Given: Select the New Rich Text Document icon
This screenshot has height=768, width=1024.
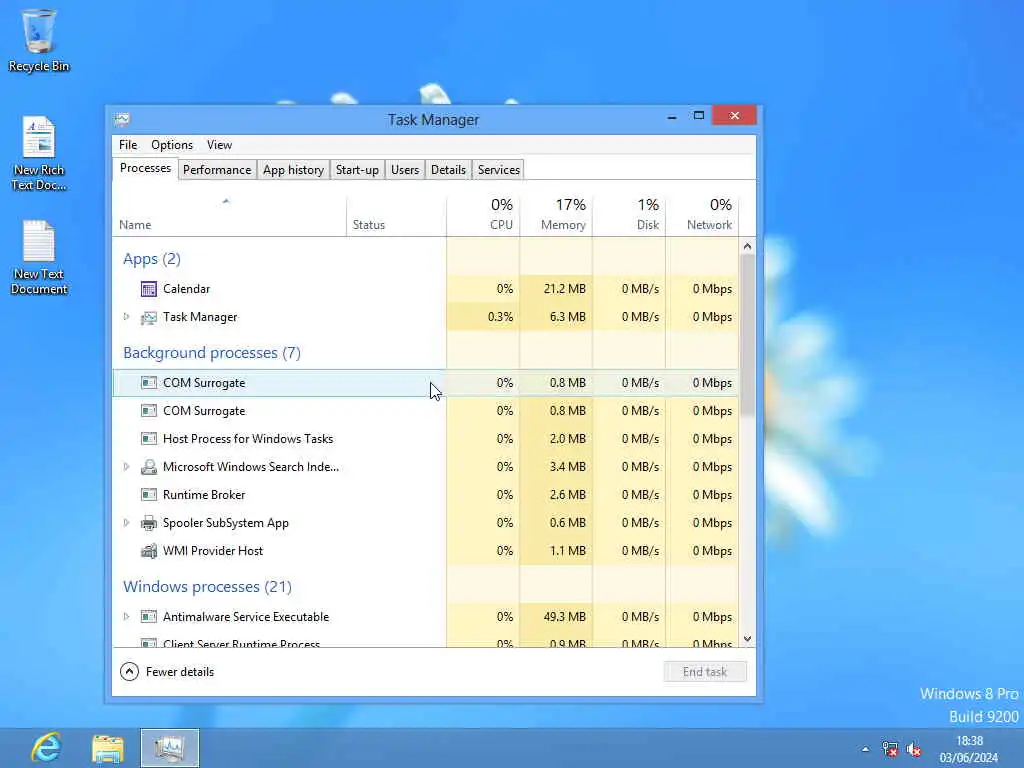Looking at the screenshot, I should pos(39,153).
